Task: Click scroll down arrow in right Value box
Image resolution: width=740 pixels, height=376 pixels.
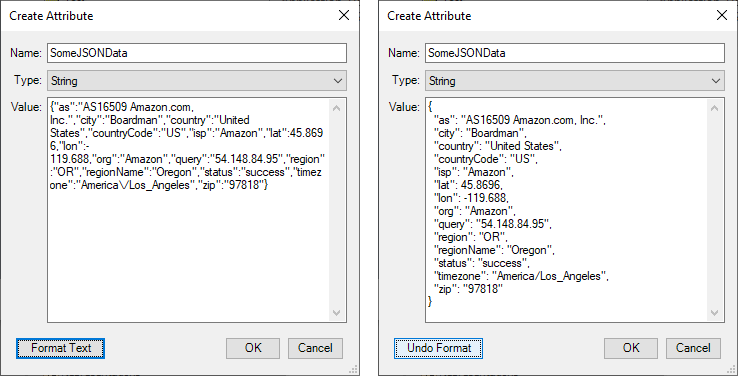Action: [x=715, y=313]
